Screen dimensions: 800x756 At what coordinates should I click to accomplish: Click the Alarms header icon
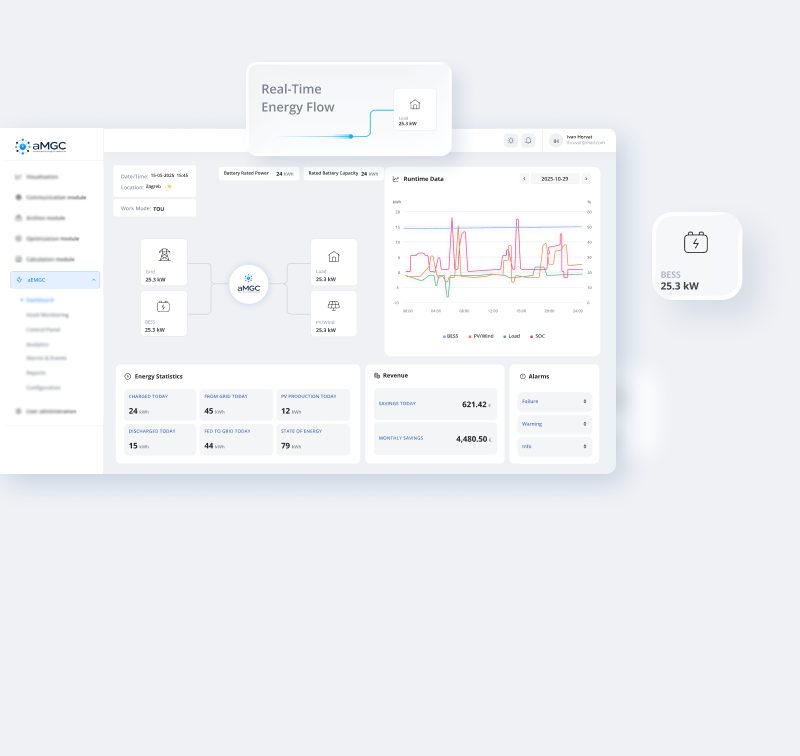[522, 376]
